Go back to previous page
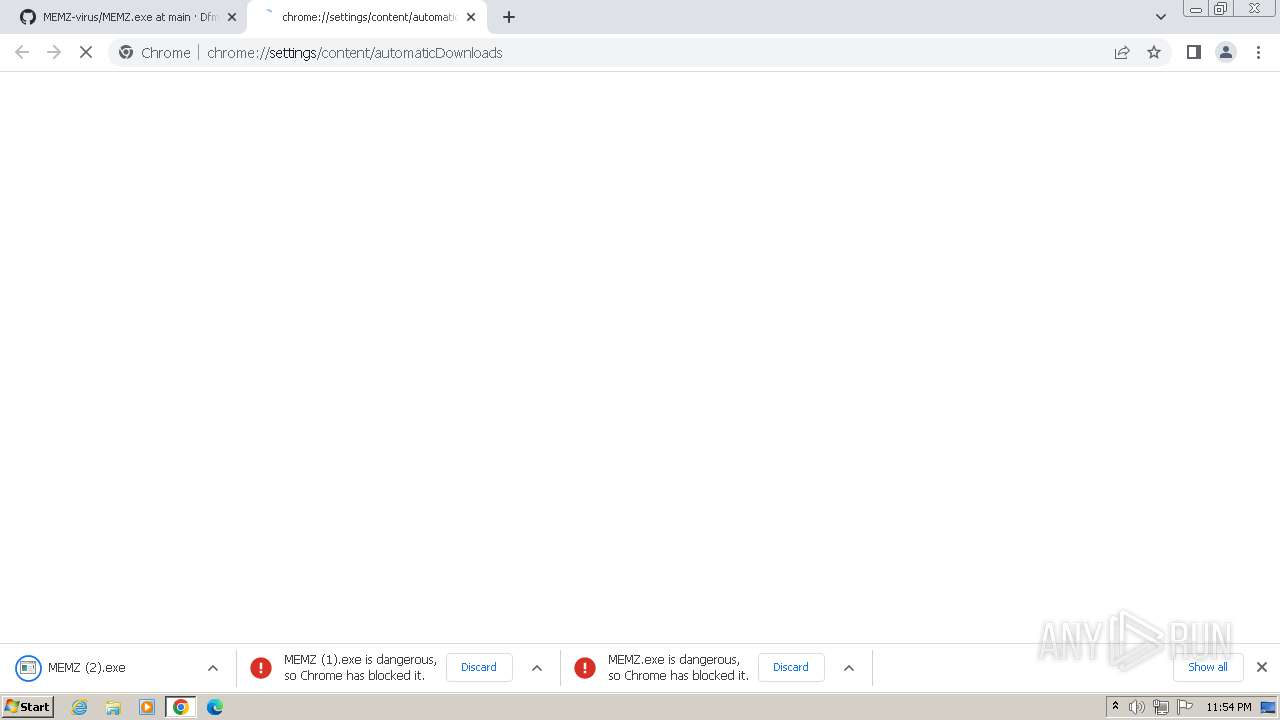 coord(22,52)
